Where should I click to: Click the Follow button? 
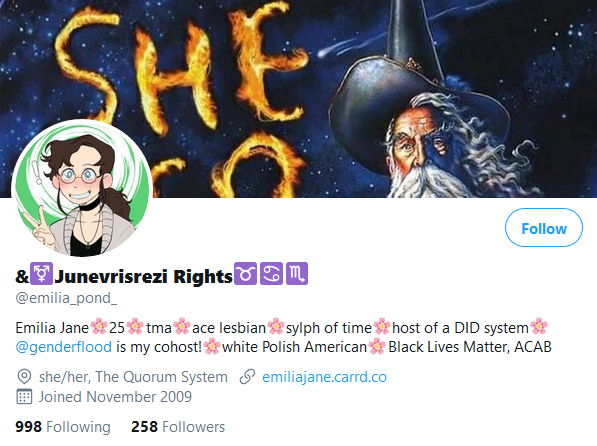(544, 228)
